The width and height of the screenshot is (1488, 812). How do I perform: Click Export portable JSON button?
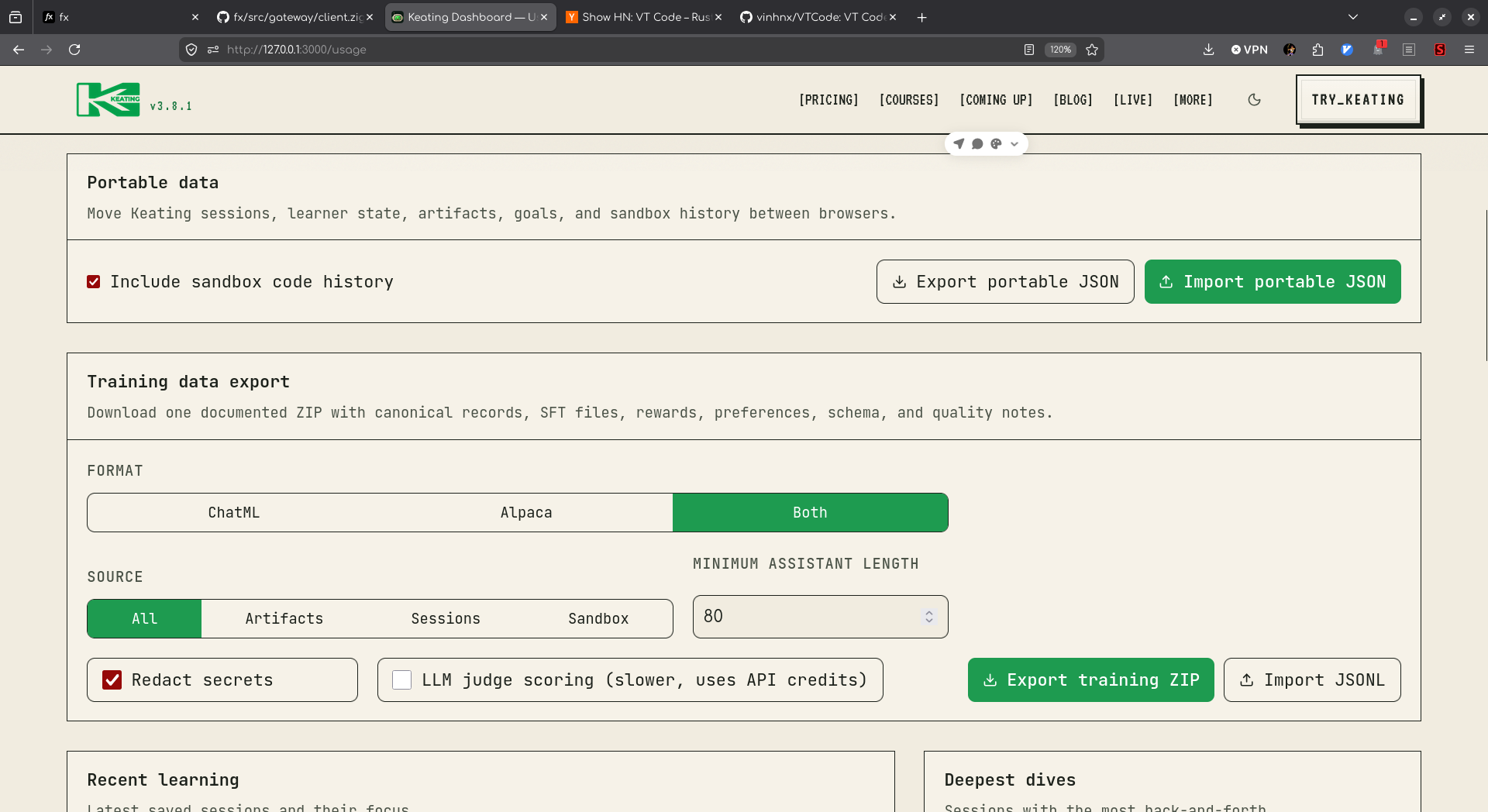click(1005, 282)
